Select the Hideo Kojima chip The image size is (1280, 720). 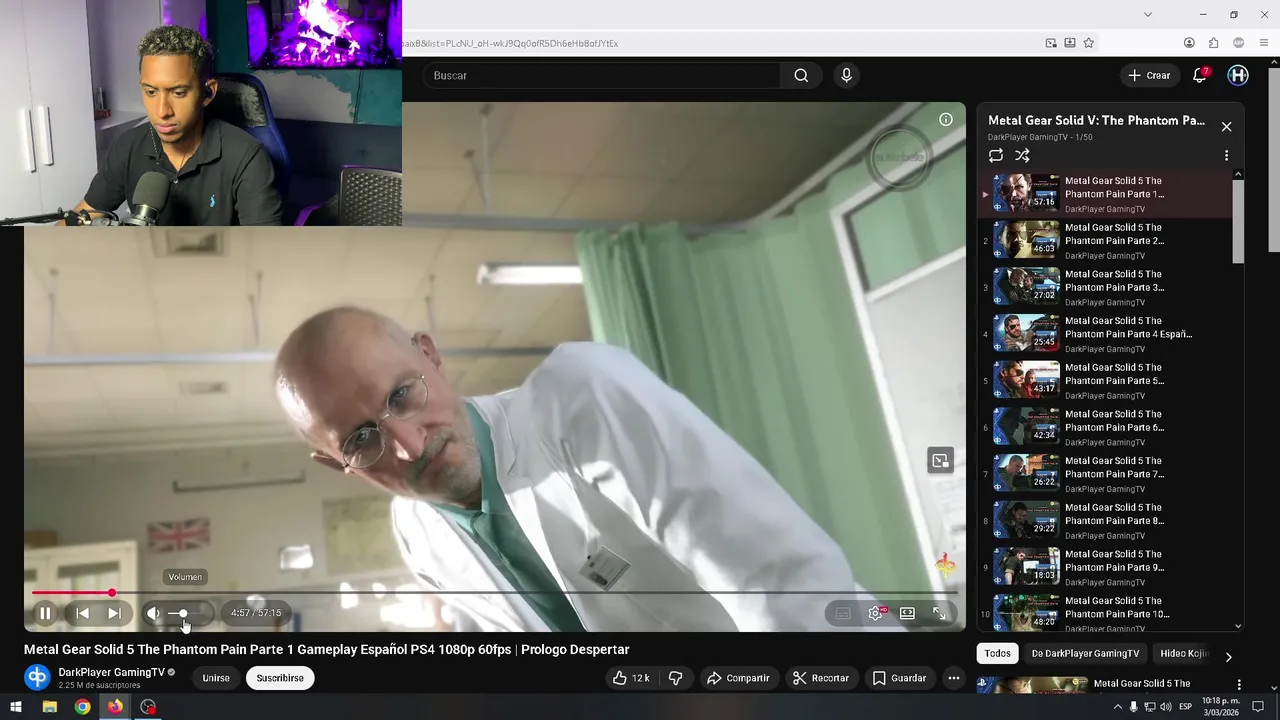[1184, 653]
